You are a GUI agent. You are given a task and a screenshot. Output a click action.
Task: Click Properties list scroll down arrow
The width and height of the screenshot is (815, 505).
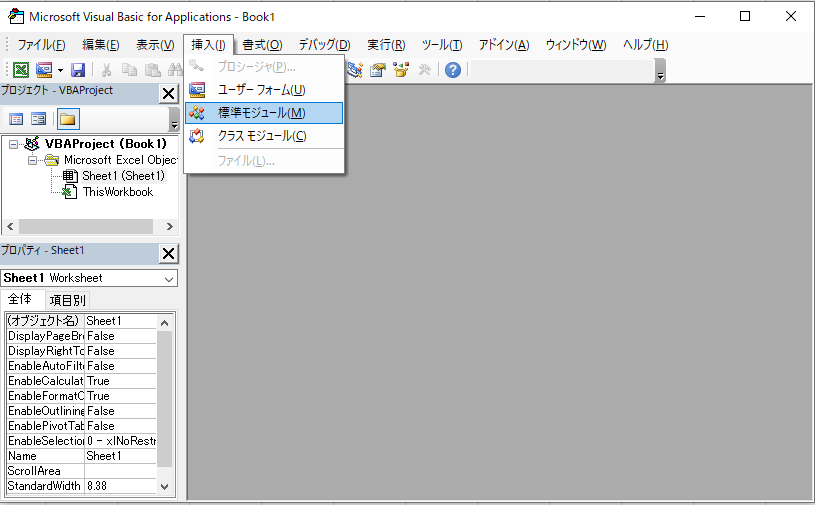(165, 486)
